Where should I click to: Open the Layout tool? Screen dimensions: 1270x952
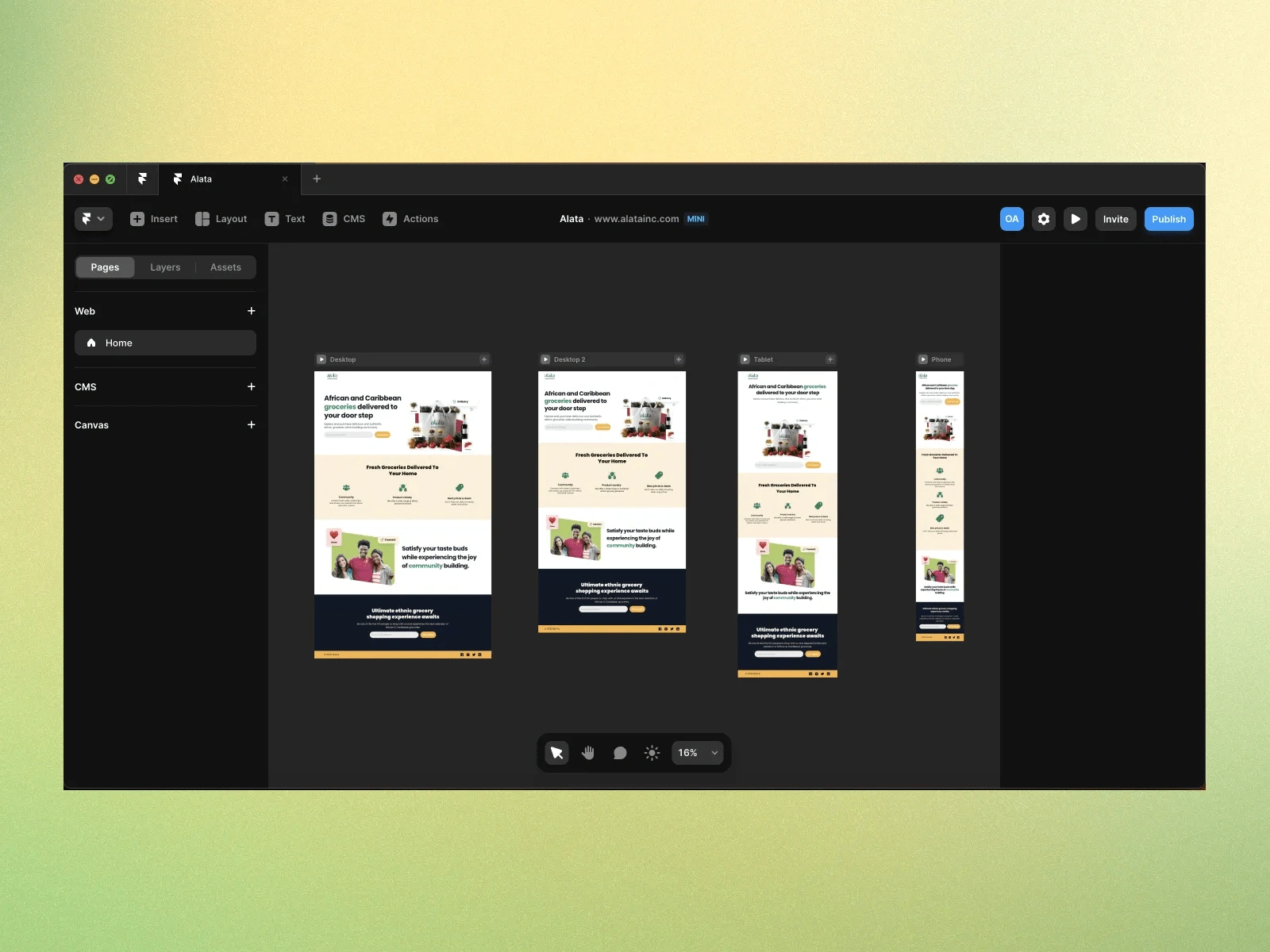(221, 219)
